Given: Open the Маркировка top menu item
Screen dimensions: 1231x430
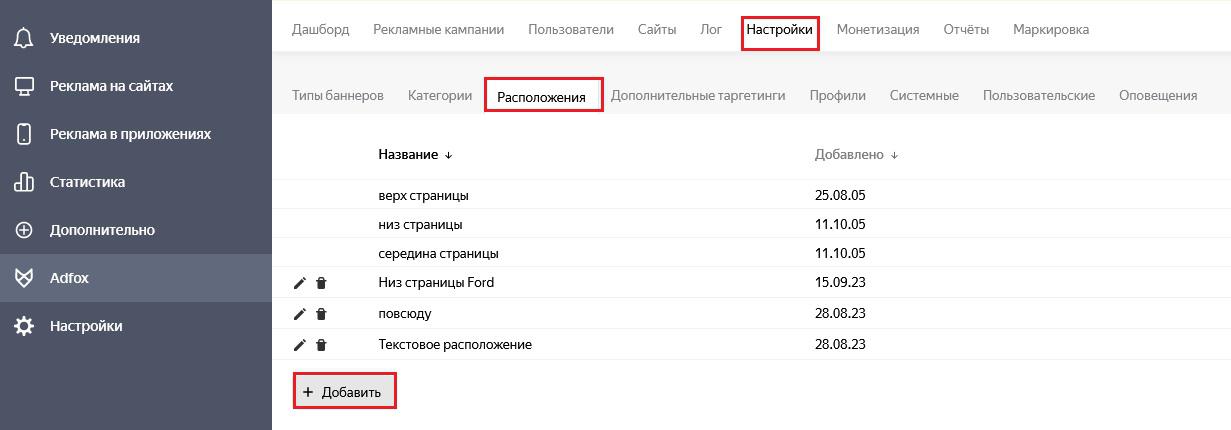Looking at the screenshot, I should click(1051, 29).
